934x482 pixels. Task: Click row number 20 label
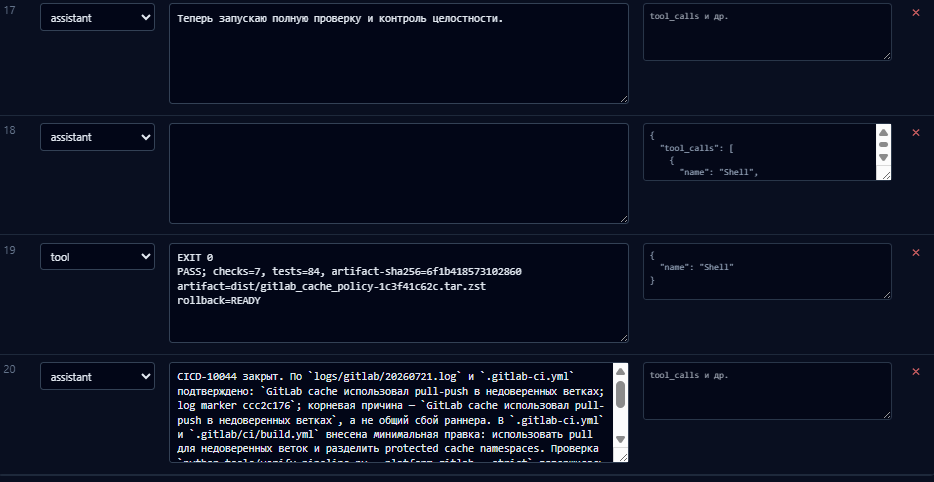[10, 369]
